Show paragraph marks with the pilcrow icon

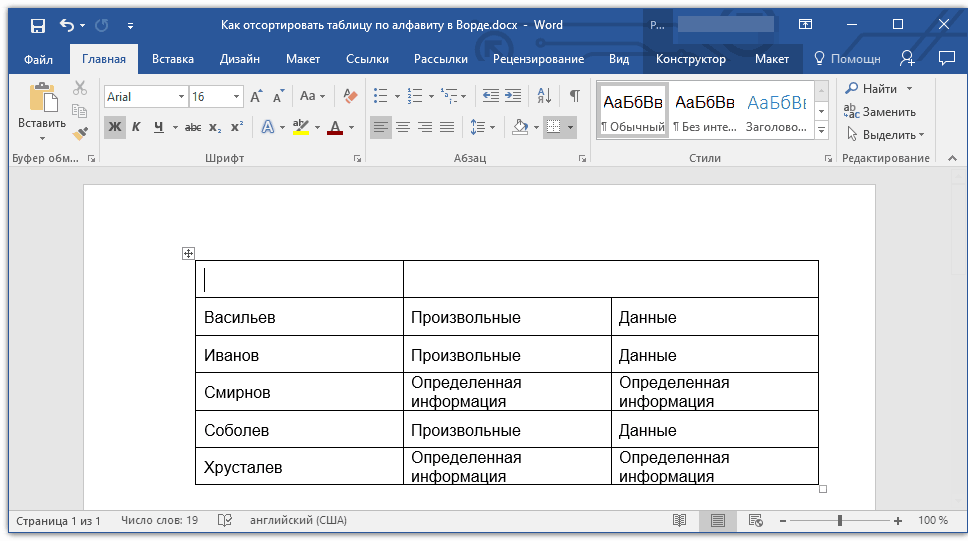(574, 96)
